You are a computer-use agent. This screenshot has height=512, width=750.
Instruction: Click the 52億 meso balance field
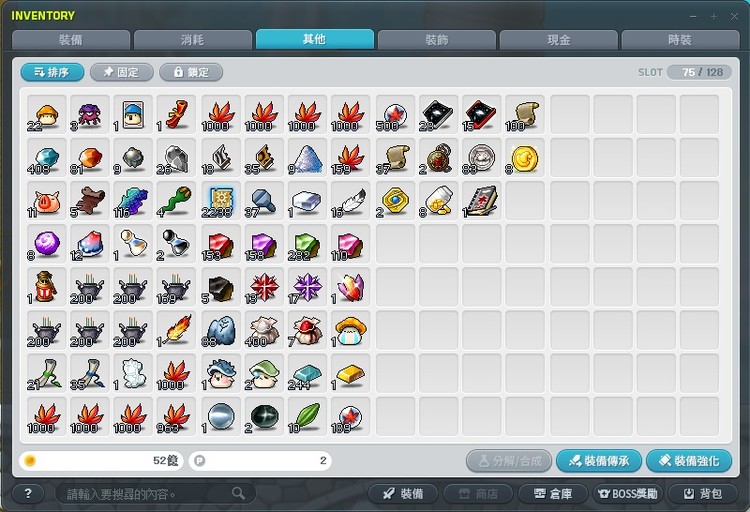coord(101,461)
